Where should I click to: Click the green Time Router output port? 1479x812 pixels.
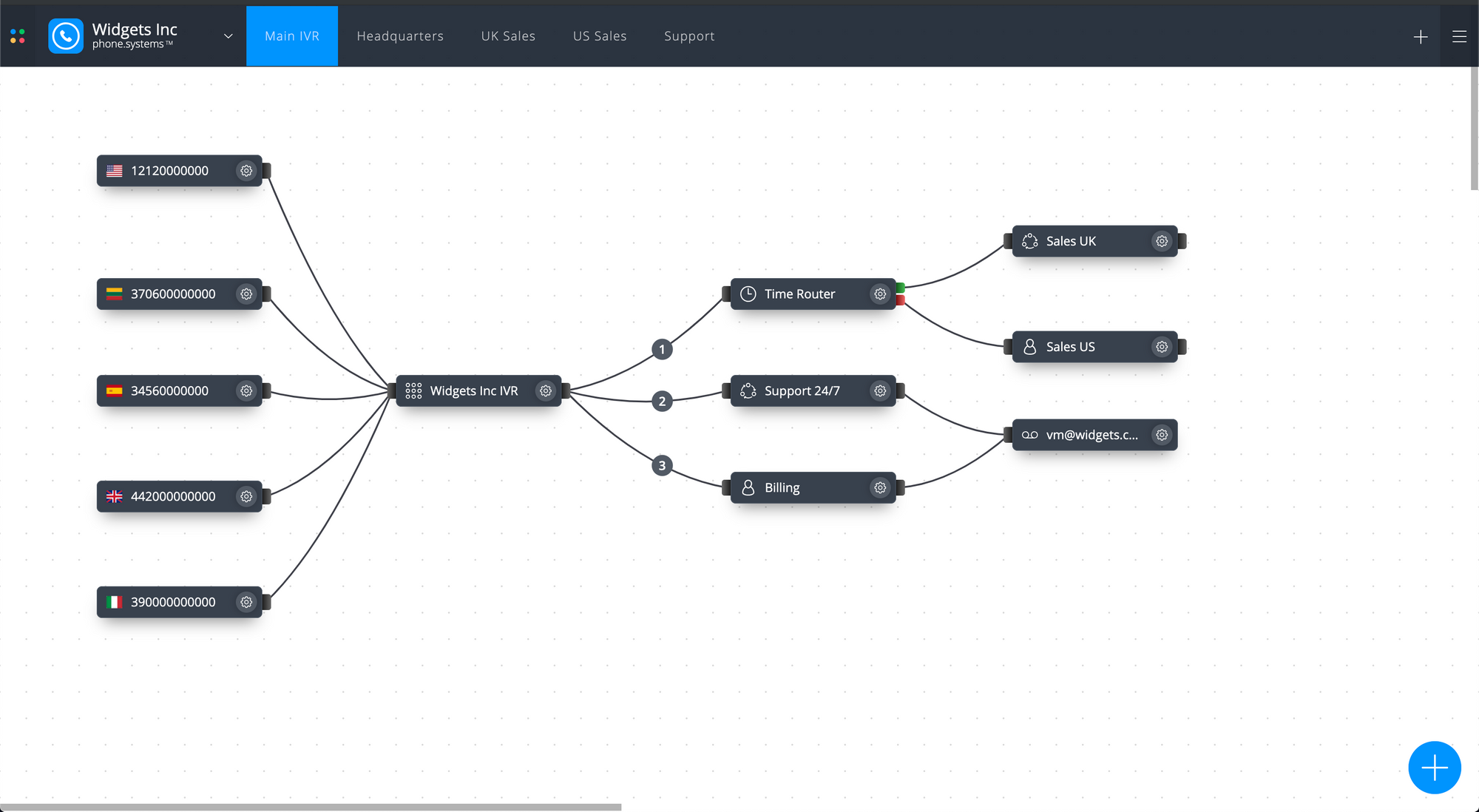[901, 288]
